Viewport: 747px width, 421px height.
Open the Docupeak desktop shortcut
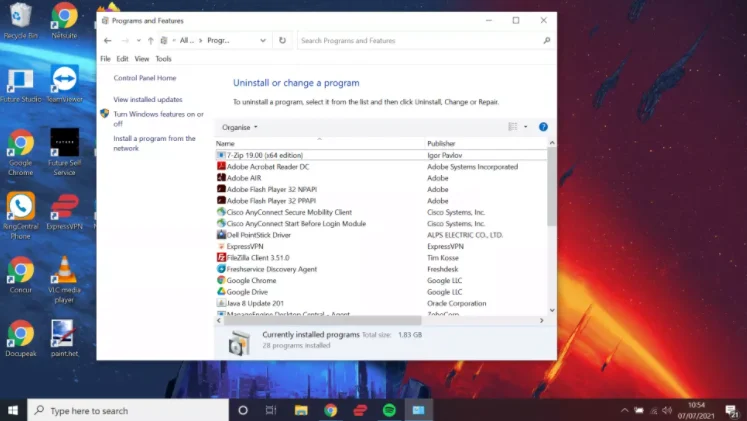20,338
